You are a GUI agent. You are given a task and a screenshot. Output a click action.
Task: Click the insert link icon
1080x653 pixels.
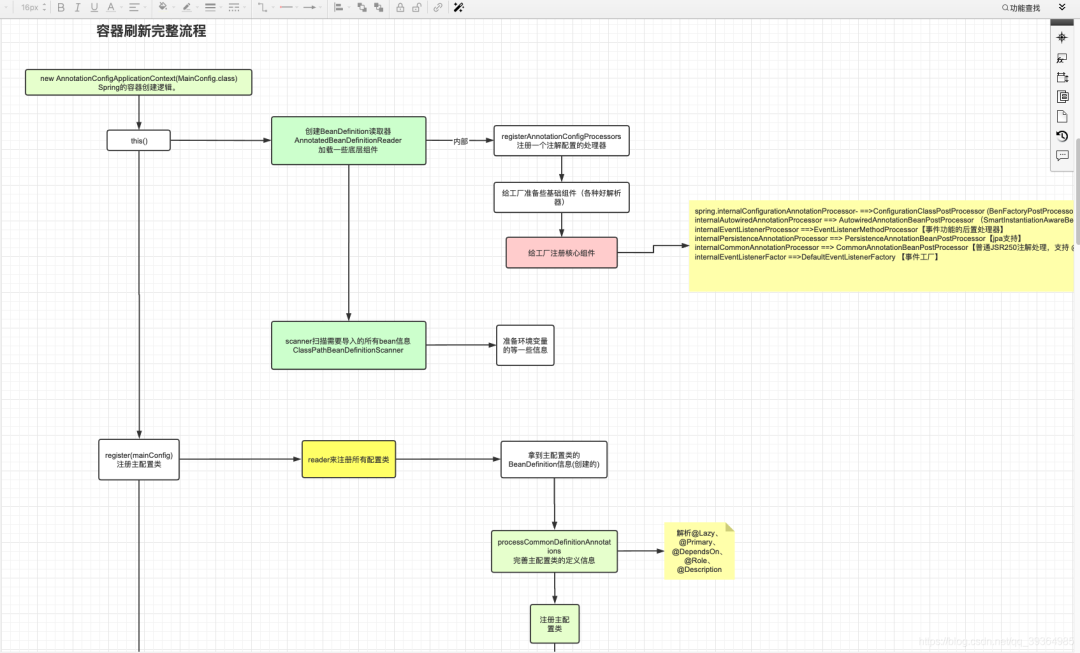point(437,8)
